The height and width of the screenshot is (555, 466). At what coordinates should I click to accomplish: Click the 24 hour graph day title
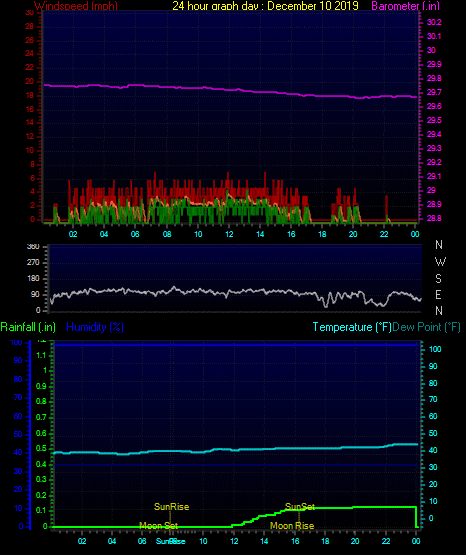[x=265, y=6]
